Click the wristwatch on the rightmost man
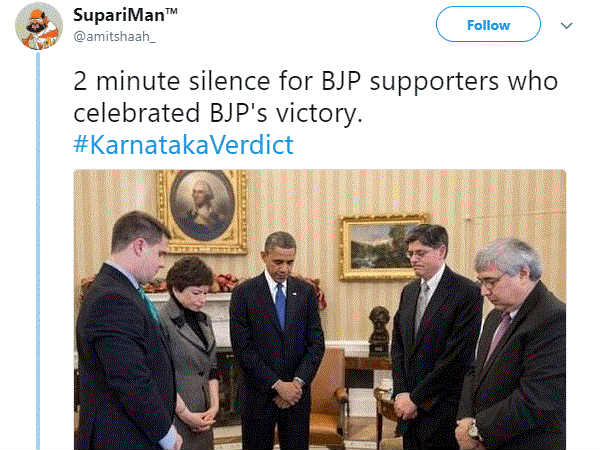The height and width of the screenshot is (450, 600). pyautogui.click(x=473, y=431)
